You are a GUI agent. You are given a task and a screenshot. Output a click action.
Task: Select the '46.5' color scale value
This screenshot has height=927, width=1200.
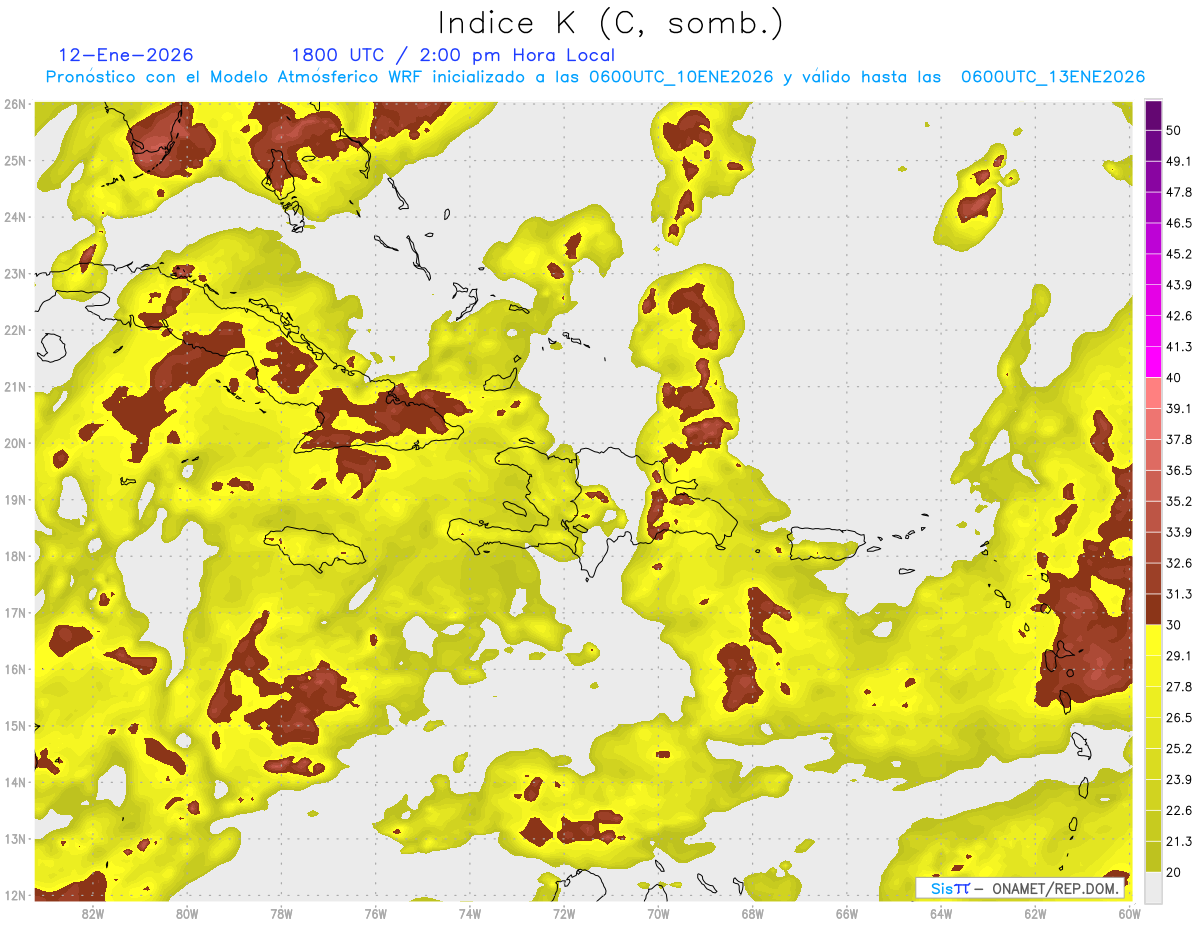[x=1180, y=223]
